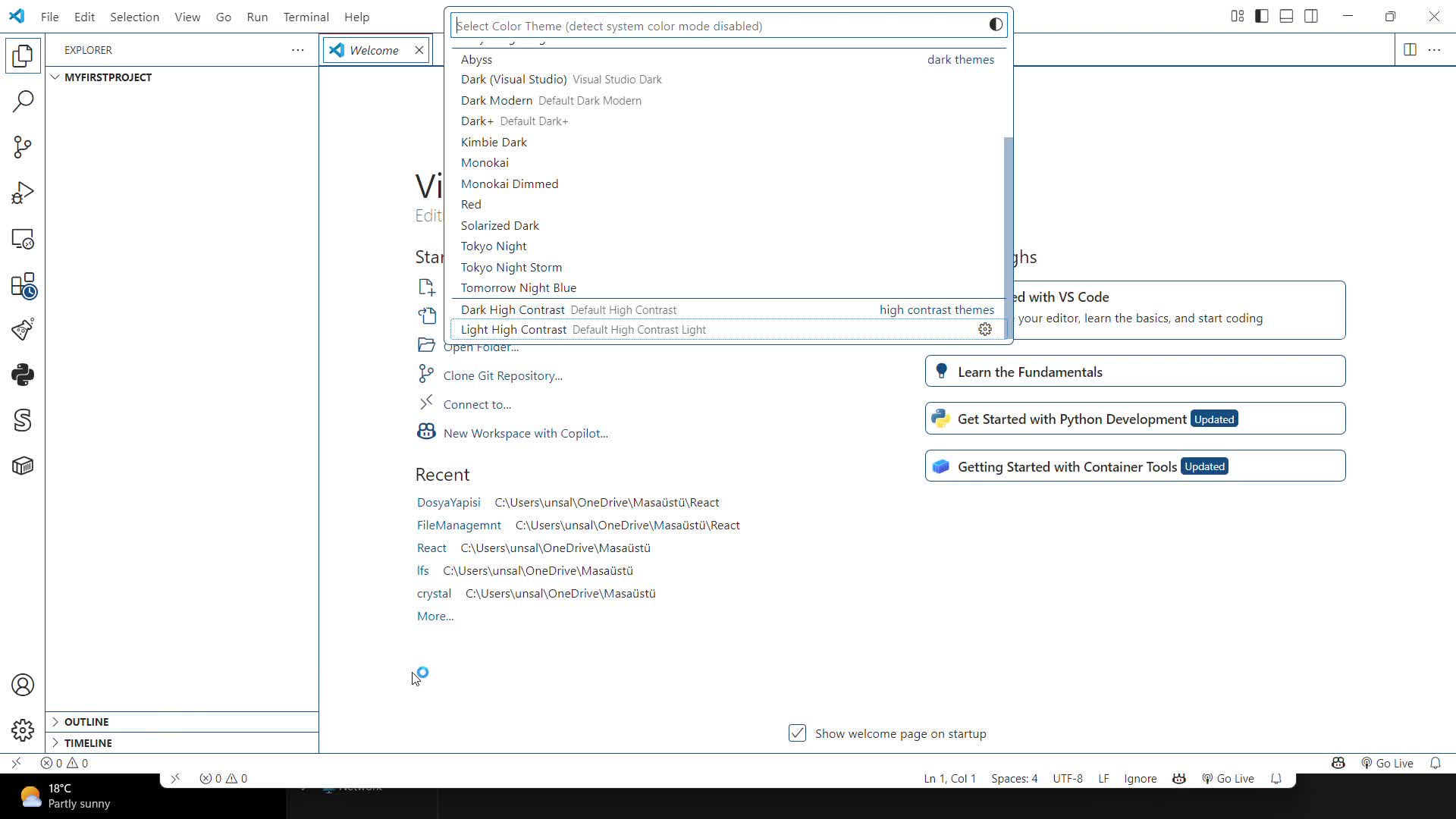Open editor more actions ellipsis
This screenshot has width=1456, height=819.
tap(1434, 50)
